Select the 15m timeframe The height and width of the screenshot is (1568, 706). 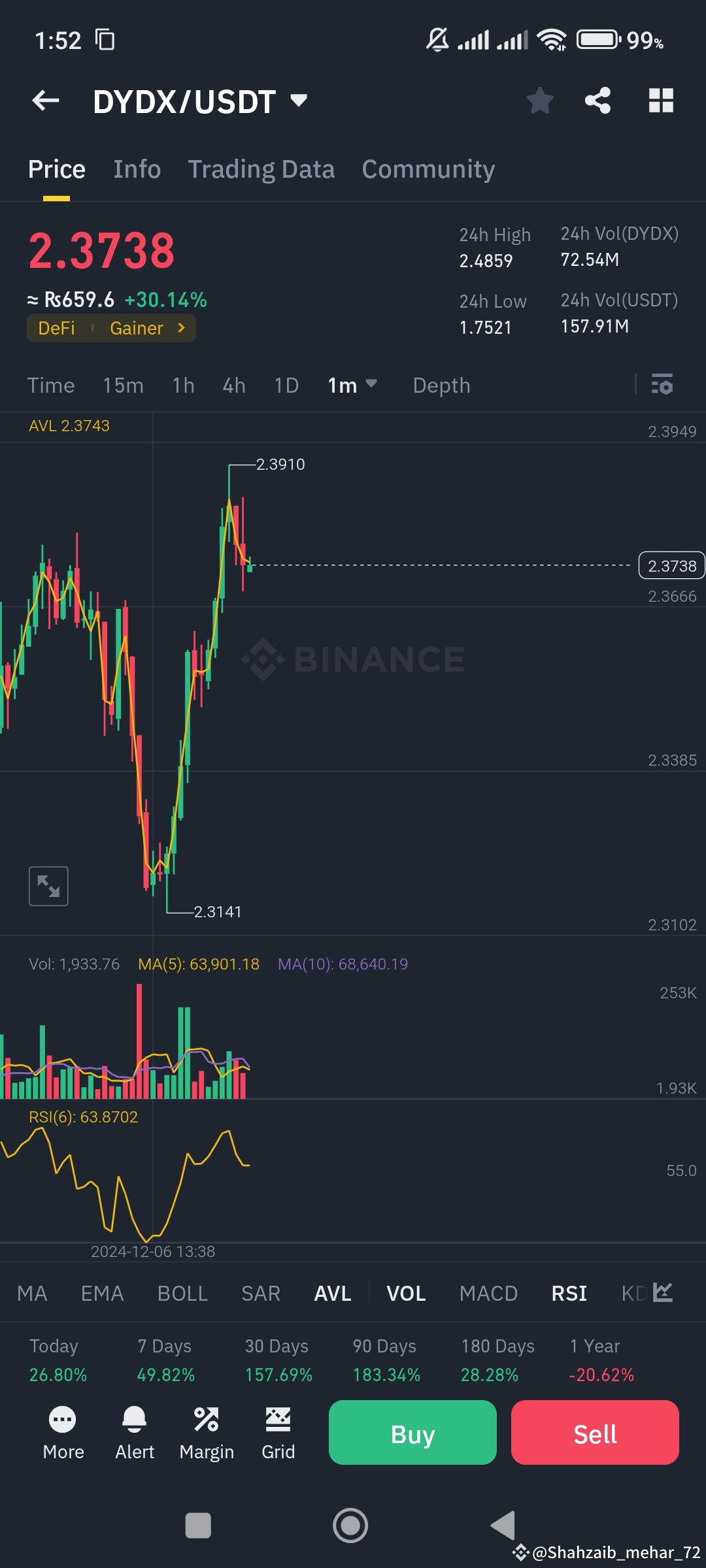coord(123,385)
